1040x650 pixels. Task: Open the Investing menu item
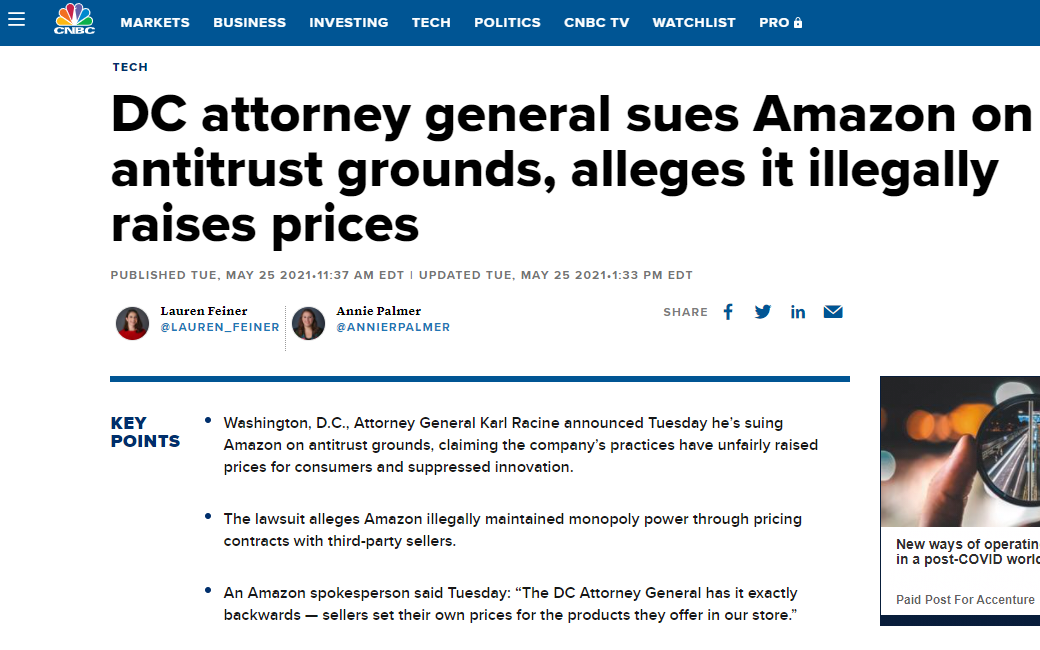349,23
